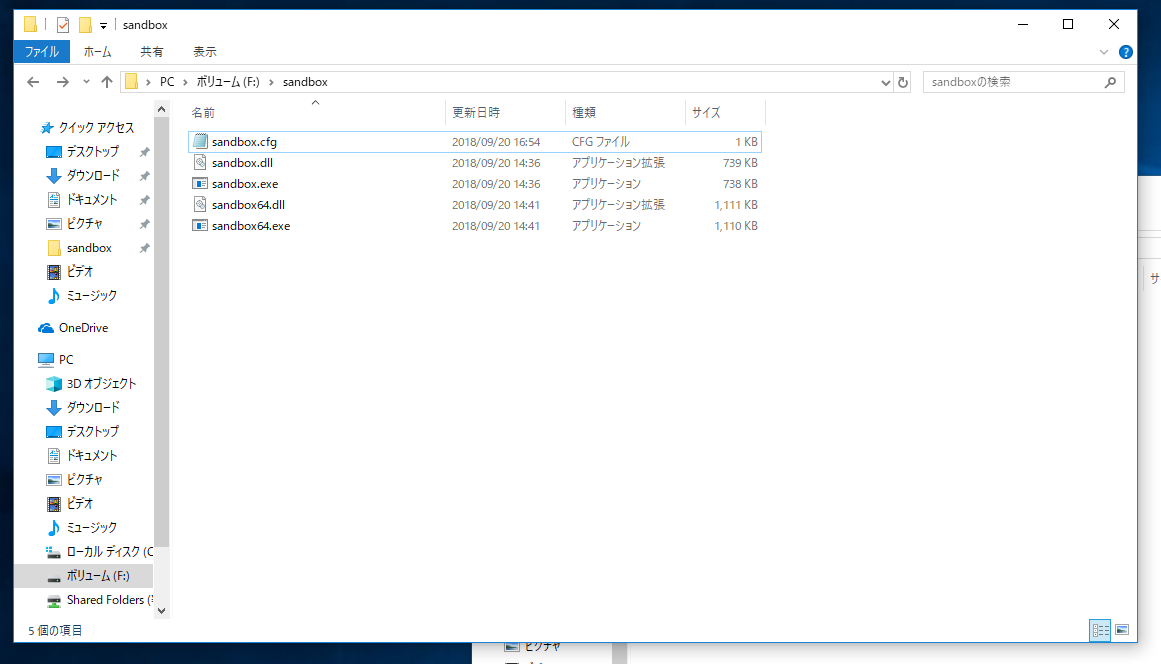The height and width of the screenshot is (664, 1161).
Task: Open Customize Quick Access Toolbar dropdown
Action: pyautogui.click(x=104, y=26)
